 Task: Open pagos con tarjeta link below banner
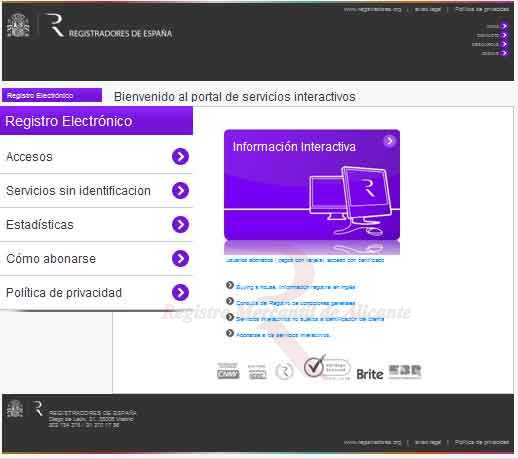[x=301, y=260]
